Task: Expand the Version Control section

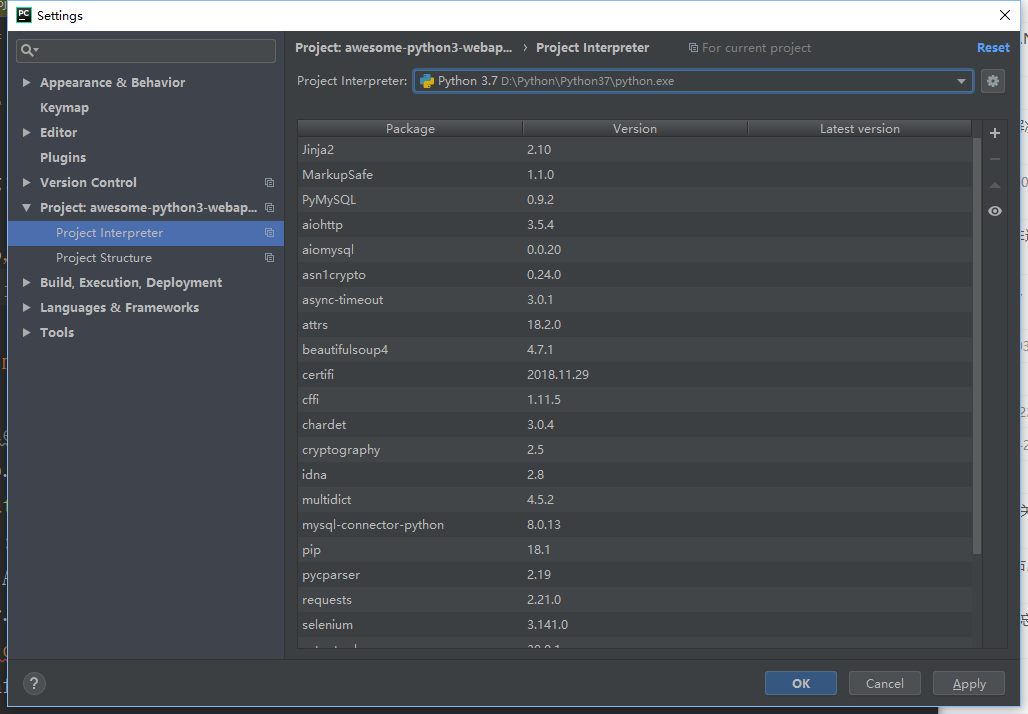Action: [x=26, y=182]
